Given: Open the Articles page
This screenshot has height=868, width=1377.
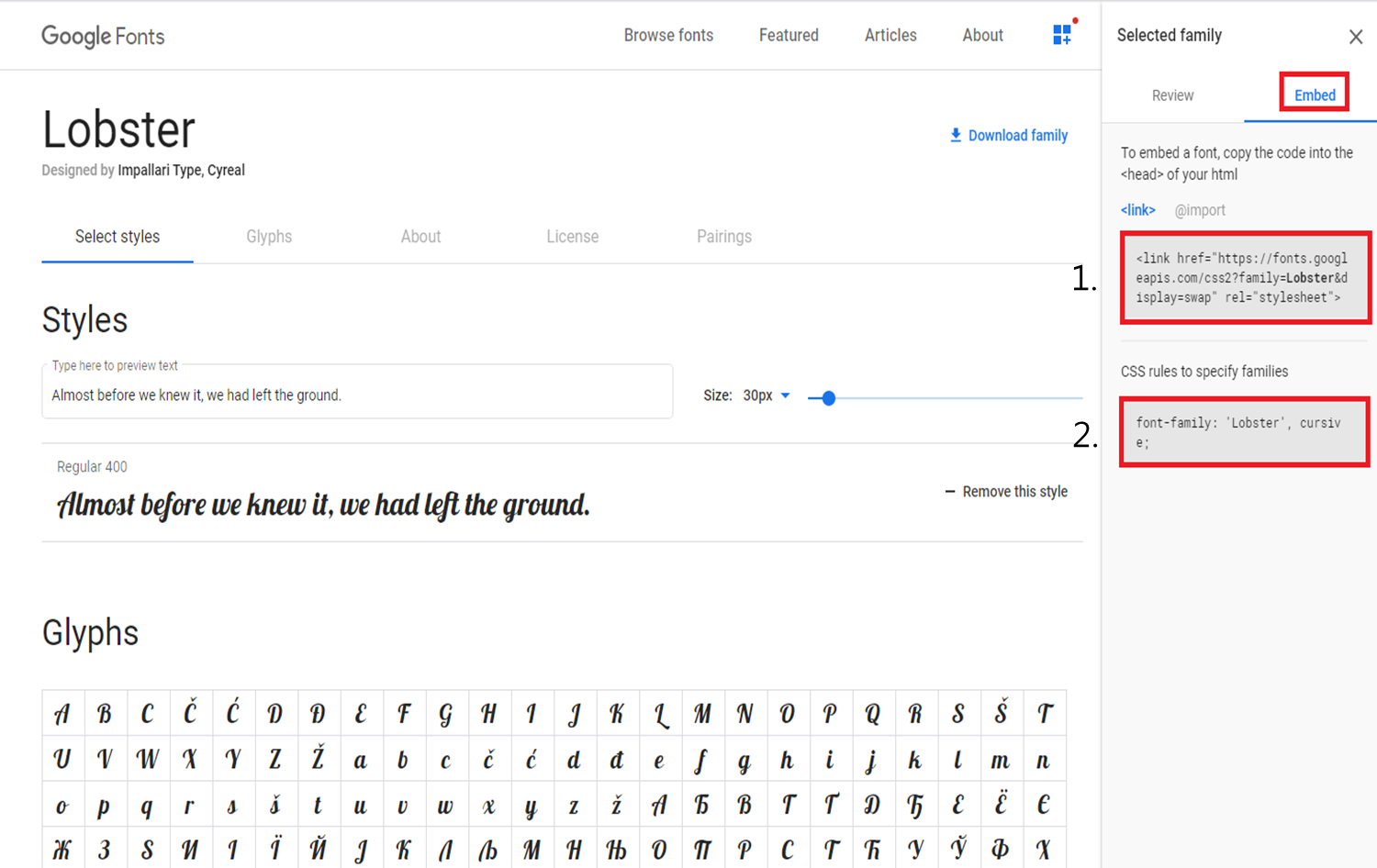Looking at the screenshot, I should click(x=890, y=35).
